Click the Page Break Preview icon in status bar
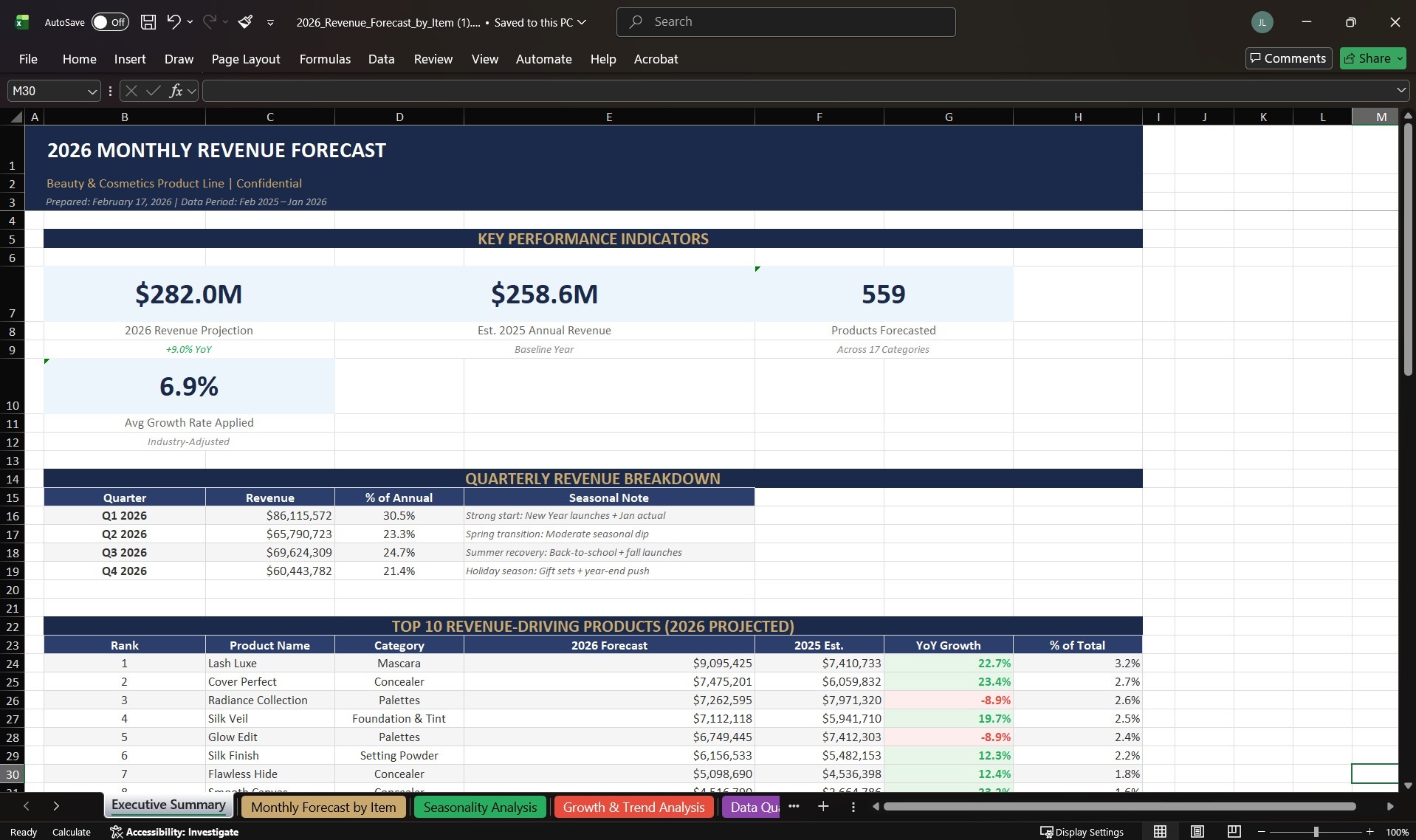This screenshot has height=840, width=1416. (1234, 831)
